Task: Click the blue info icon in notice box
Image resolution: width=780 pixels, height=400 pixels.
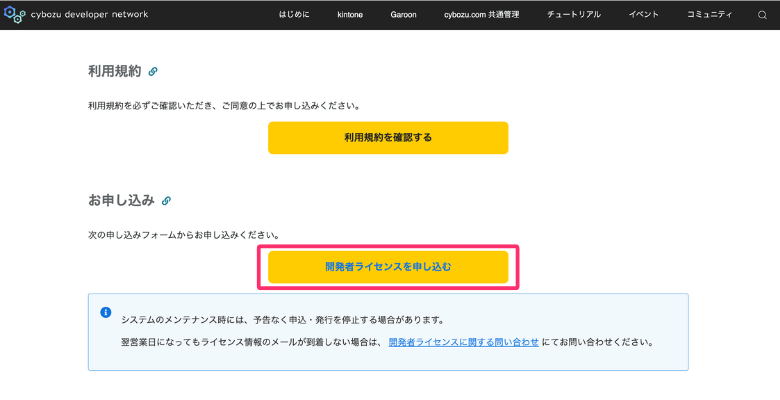Action: tap(106, 312)
